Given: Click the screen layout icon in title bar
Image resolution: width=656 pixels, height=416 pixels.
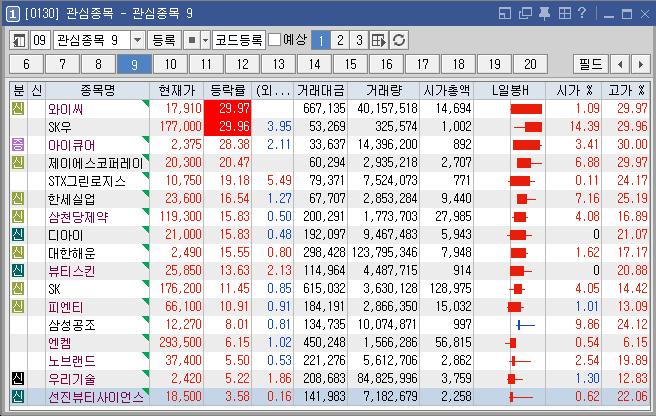Looking at the screenshot, I should pos(505,13).
